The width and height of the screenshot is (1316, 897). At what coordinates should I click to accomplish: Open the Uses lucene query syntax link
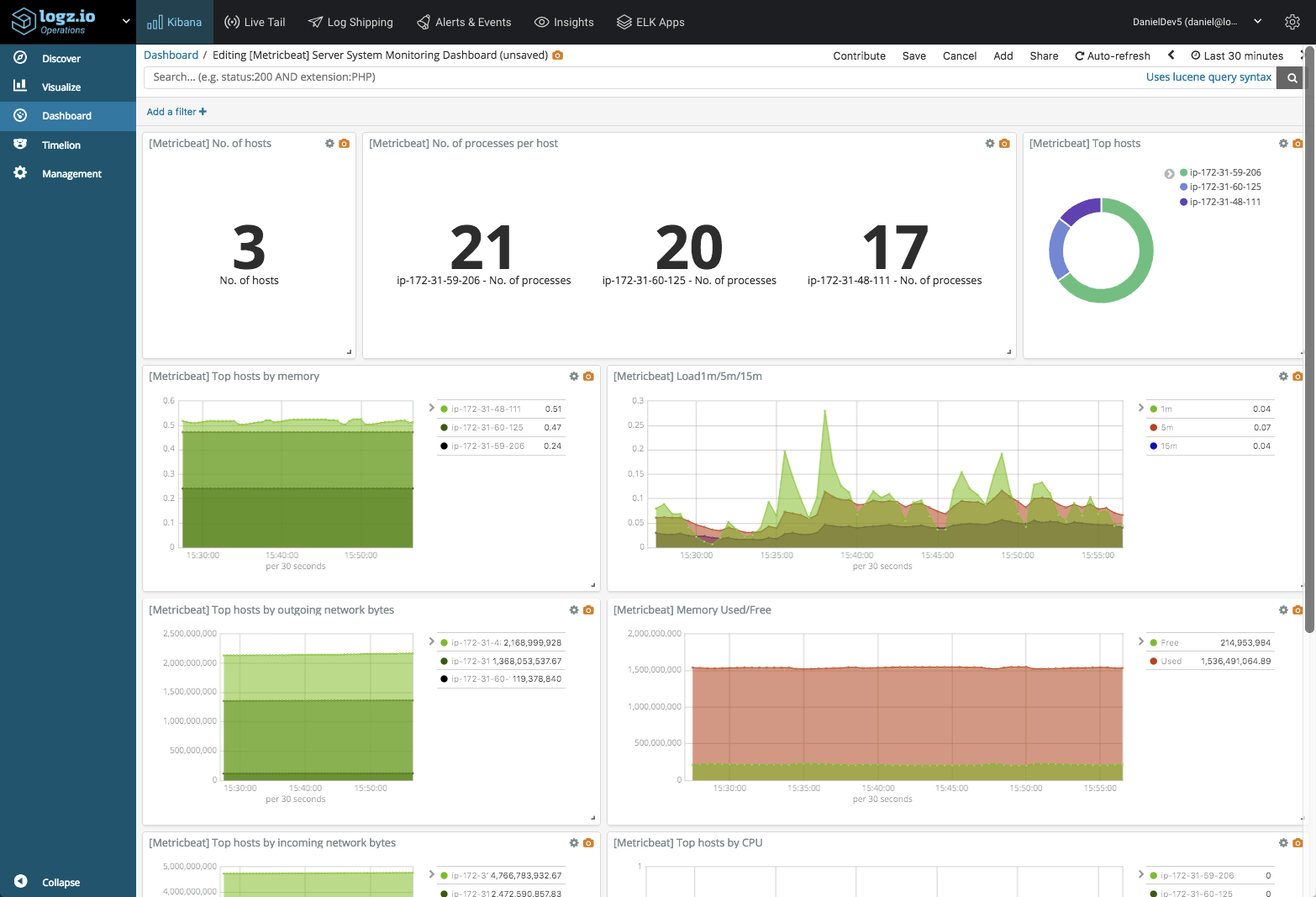tap(1208, 77)
